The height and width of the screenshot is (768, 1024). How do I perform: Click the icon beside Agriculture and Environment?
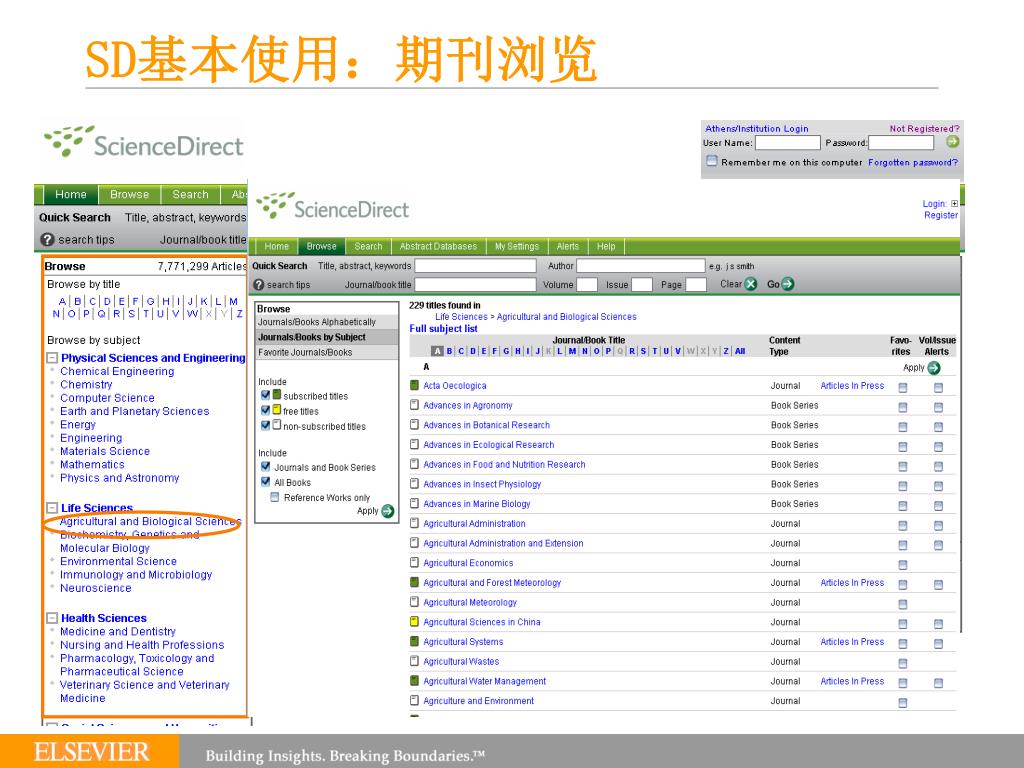414,701
